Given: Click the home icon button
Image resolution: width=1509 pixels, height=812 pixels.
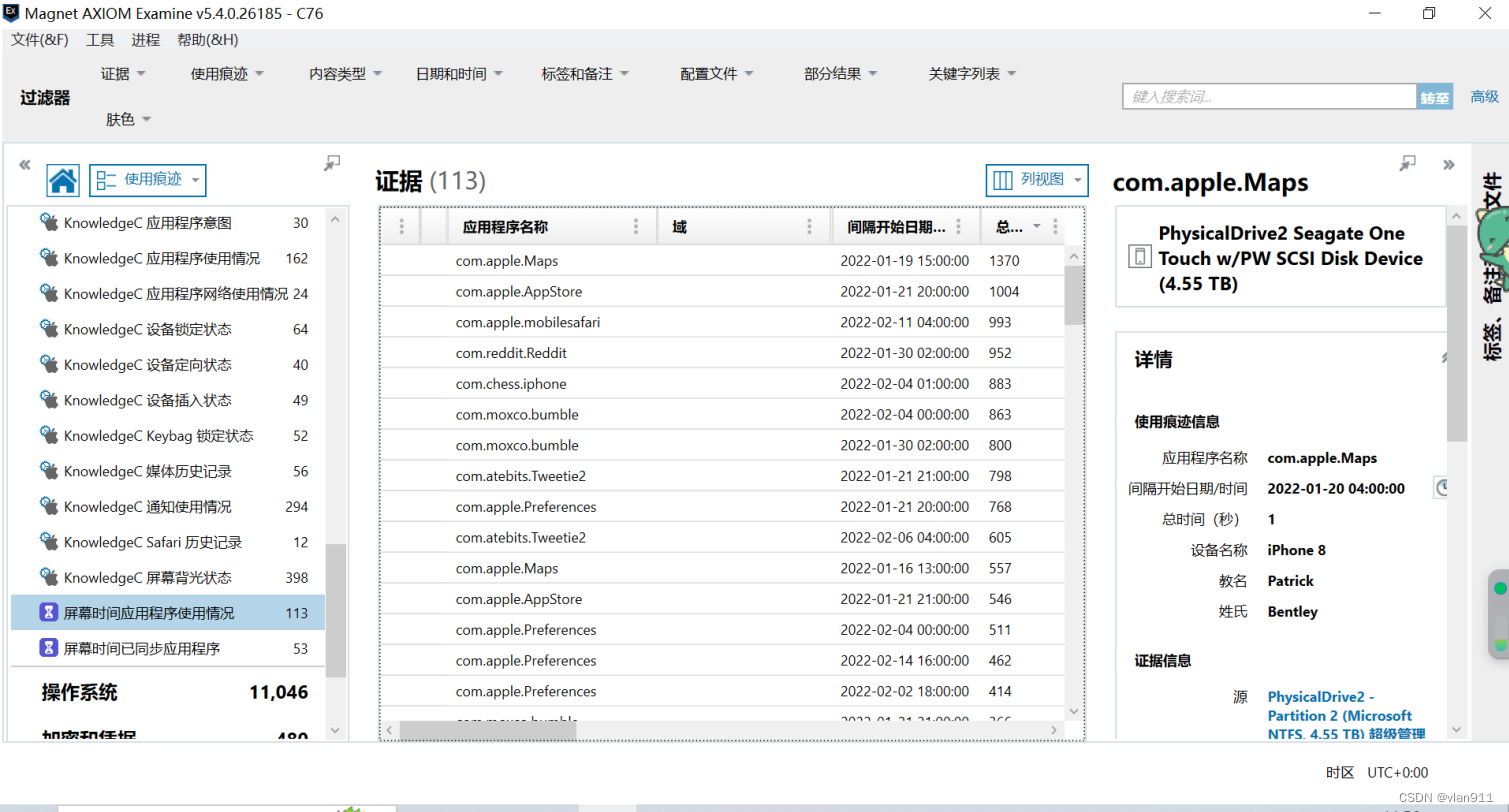Looking at the screenshot, I should [x=63, y=181].
